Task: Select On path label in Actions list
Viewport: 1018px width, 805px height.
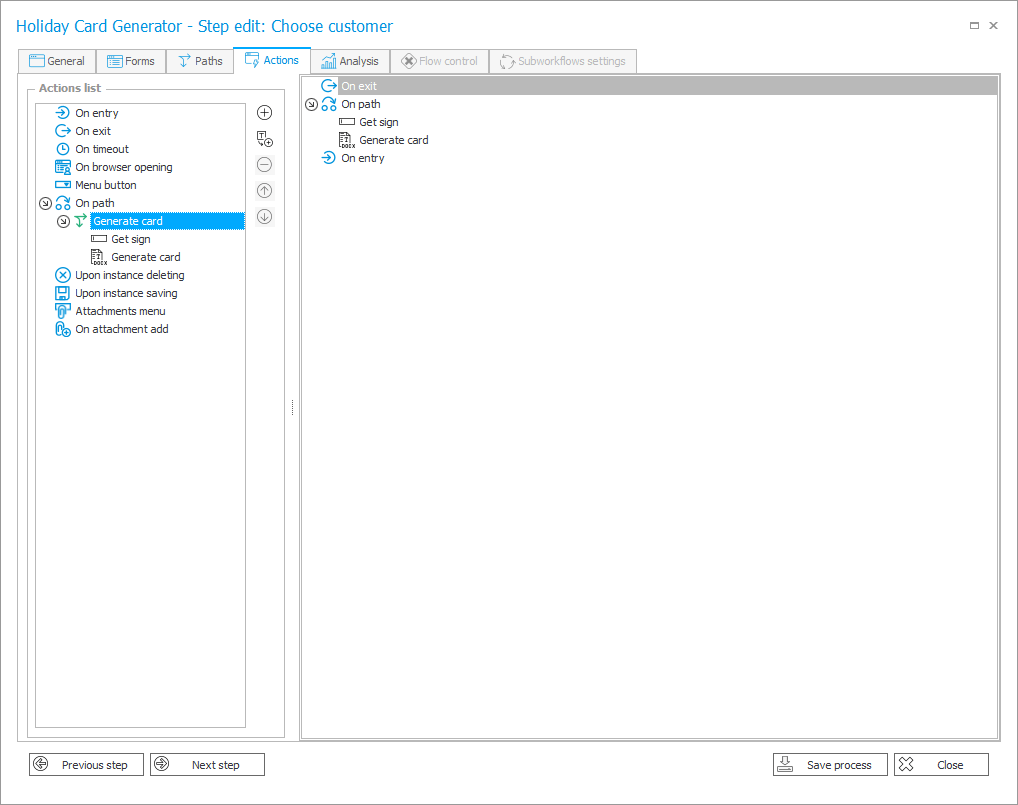Action: point(95,203)
